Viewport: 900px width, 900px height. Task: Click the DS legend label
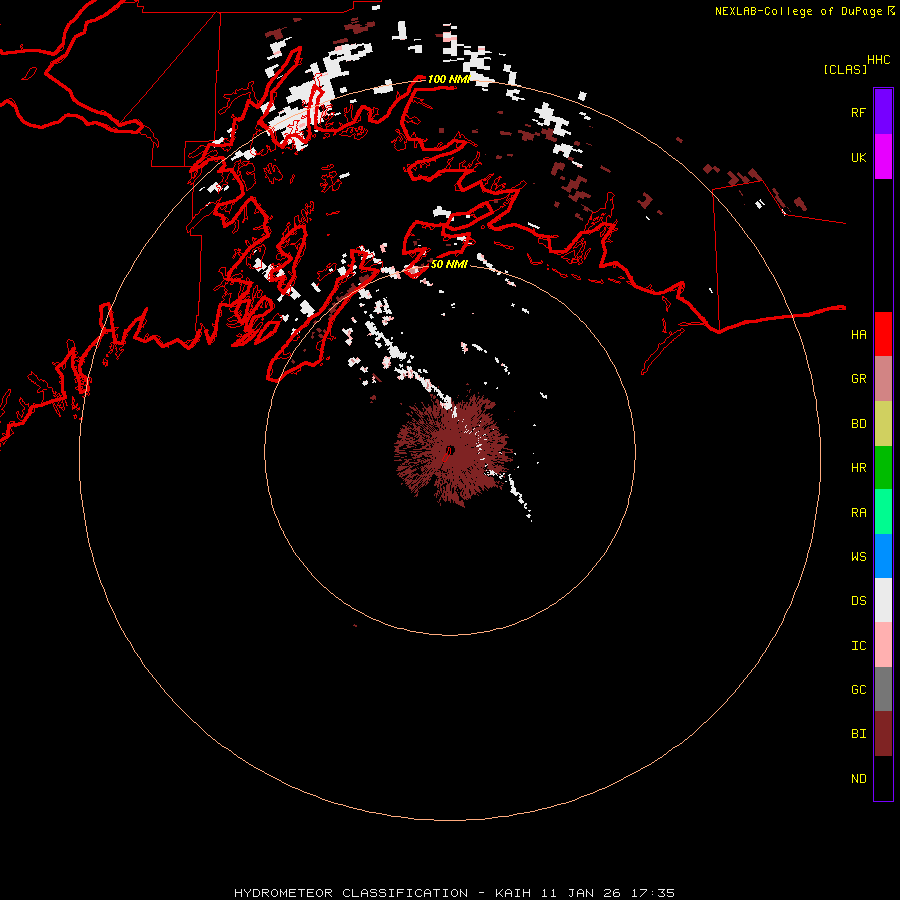pos(858,601)
